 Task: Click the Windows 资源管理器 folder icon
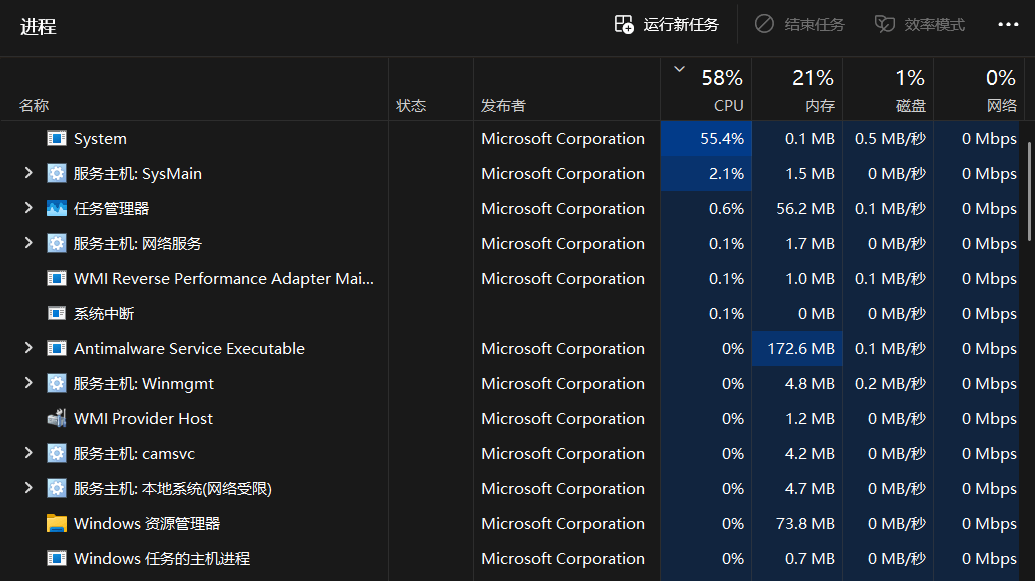pos(57,524)
